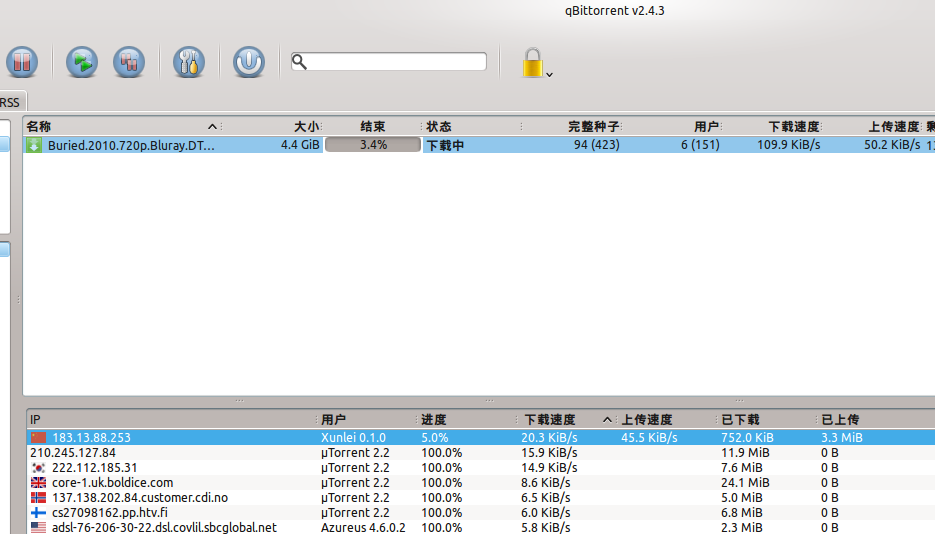The image size is (935, 534).
Task: Click the 752.0 KiB downloaded cell
Action: [747, 437]
